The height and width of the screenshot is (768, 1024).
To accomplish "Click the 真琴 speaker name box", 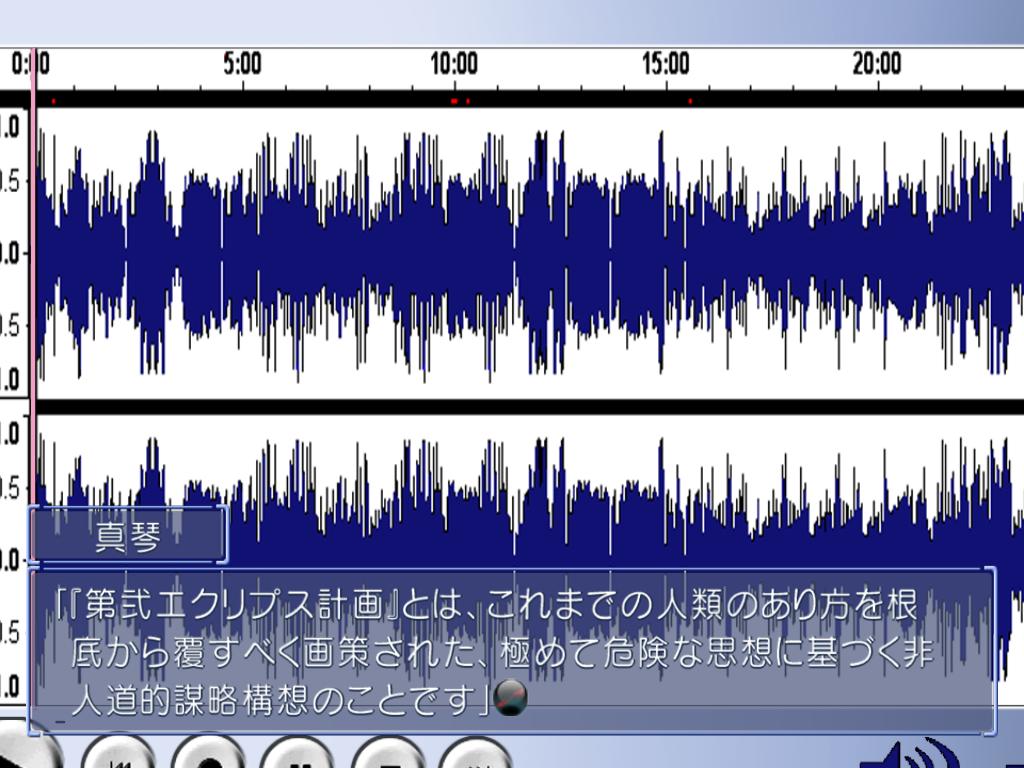I will pyautogui.click(x=128, y=536).
